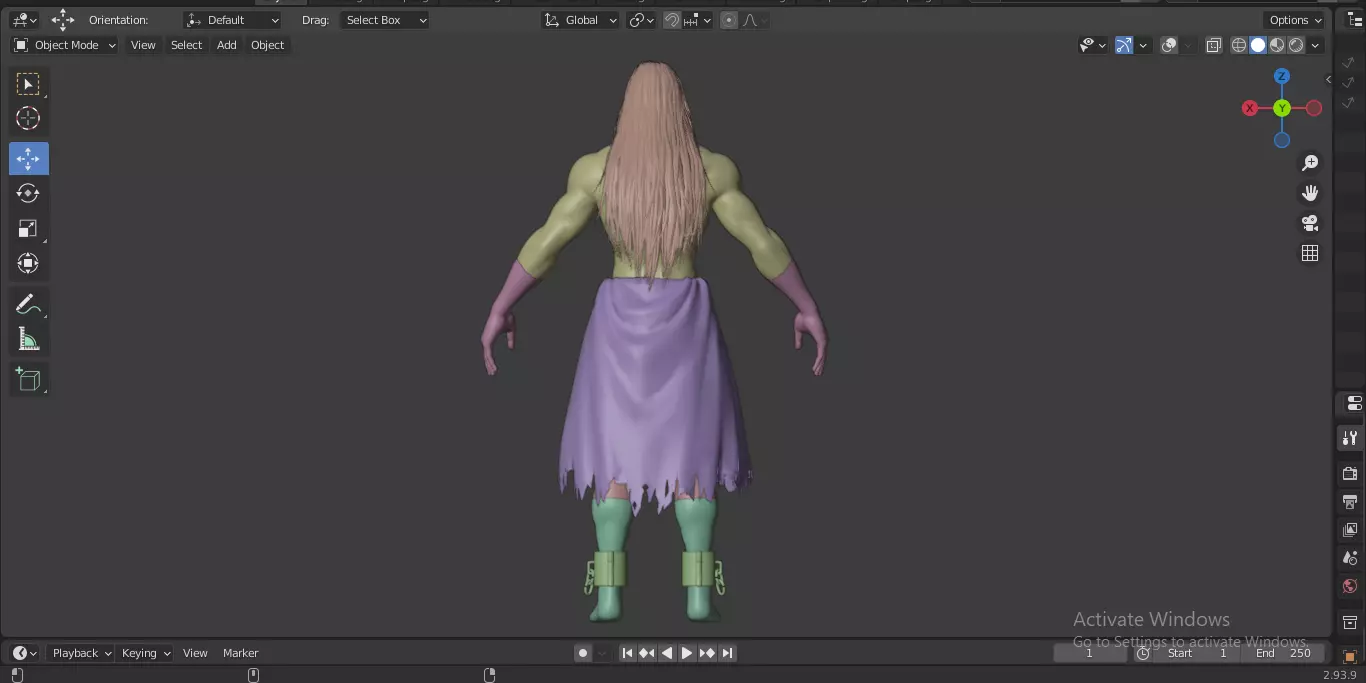Play the animation forward

687,653
